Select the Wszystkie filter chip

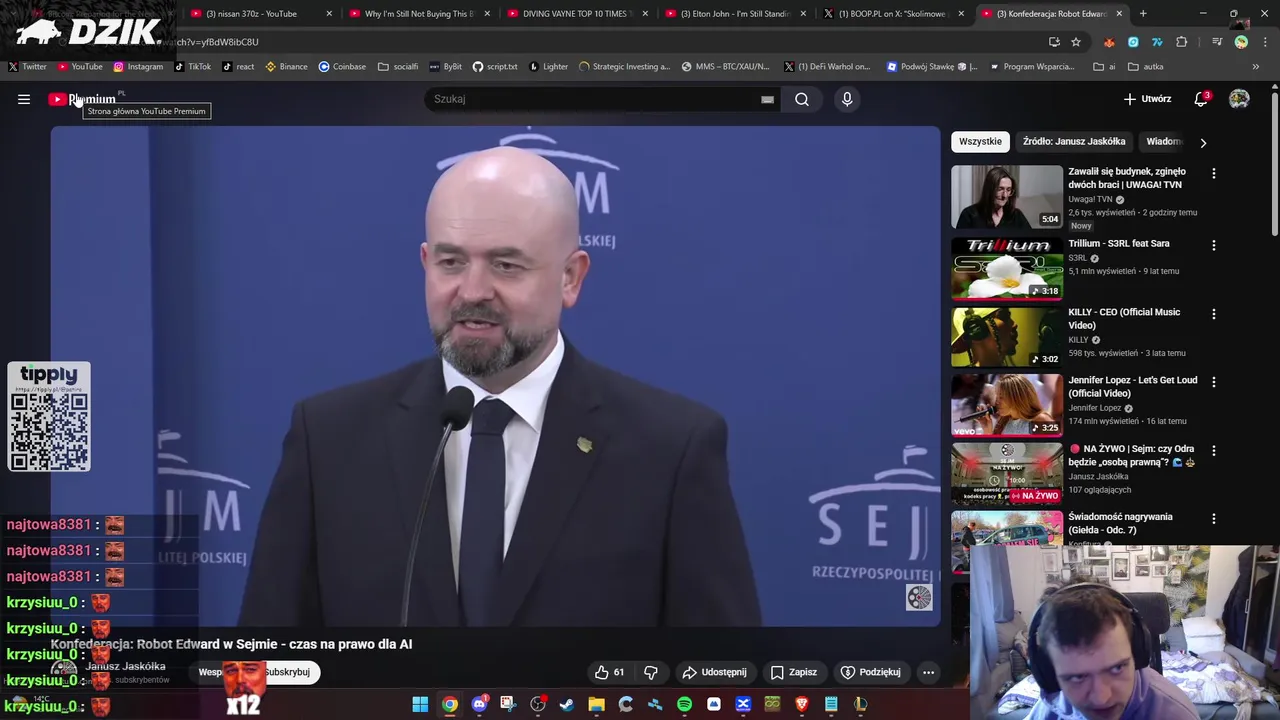coord(980,142)
